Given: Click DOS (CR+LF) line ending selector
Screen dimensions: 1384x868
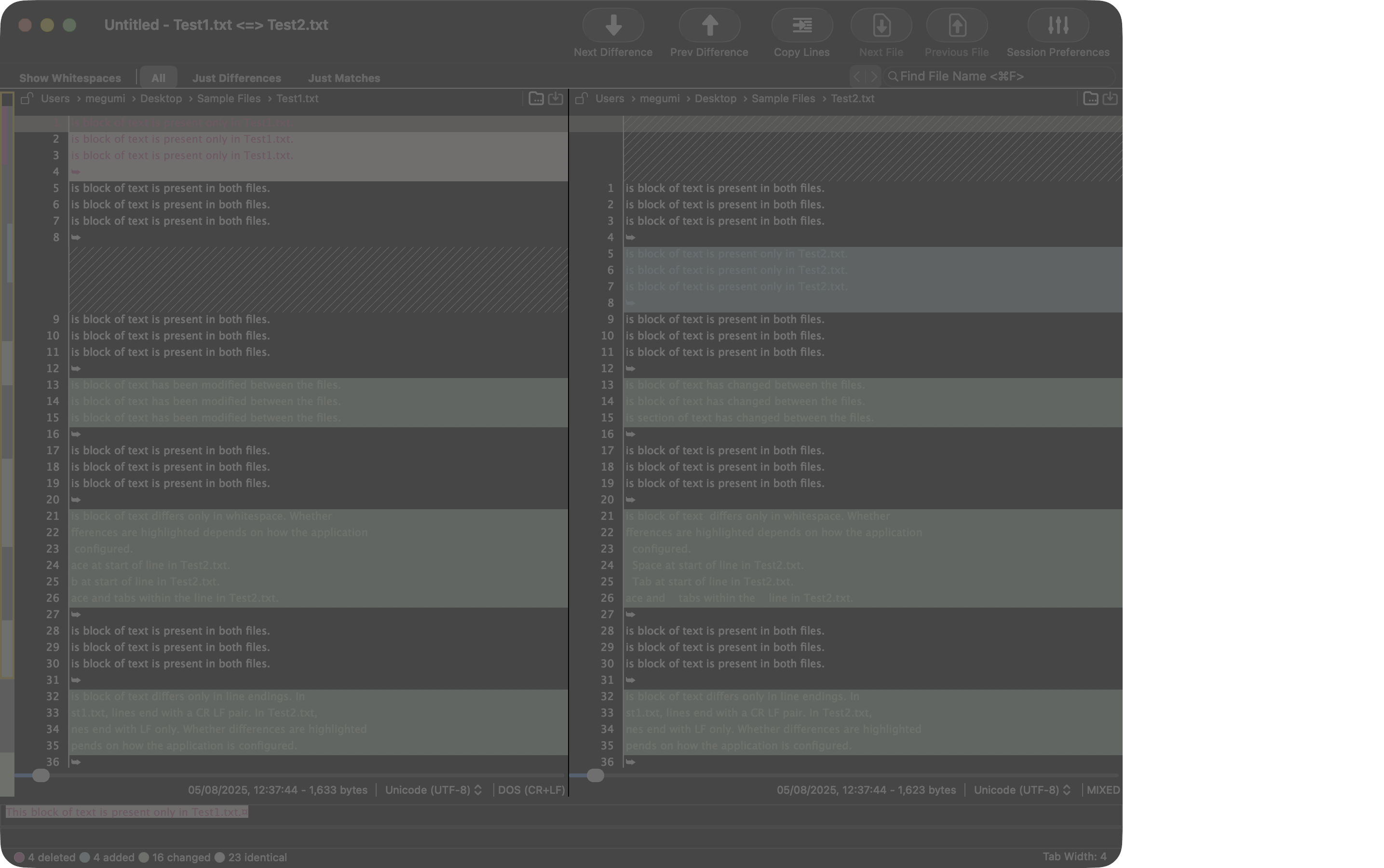Looking at the screenshot, I should click(531, 790).
